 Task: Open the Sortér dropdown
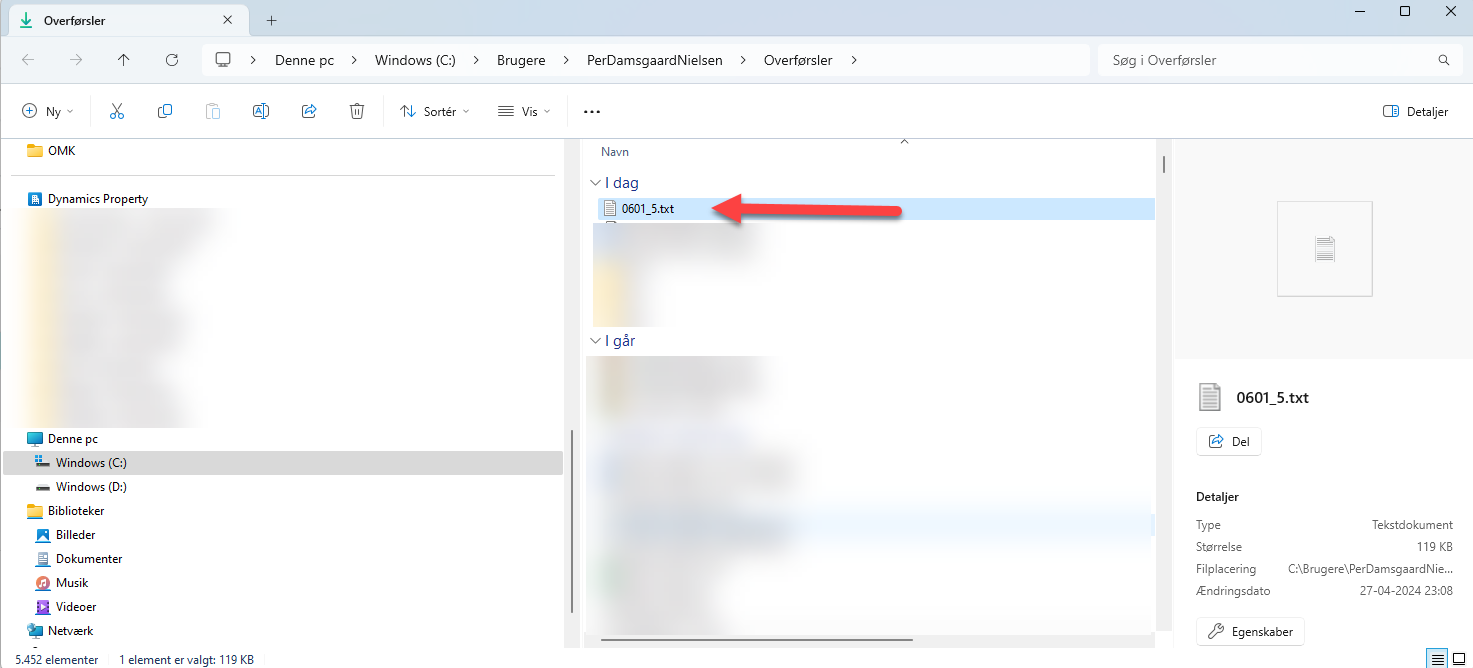(434, 112)
